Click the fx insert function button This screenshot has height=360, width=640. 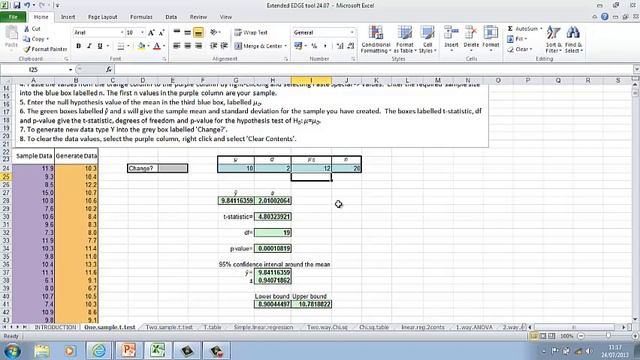click(x=109, y=70)
